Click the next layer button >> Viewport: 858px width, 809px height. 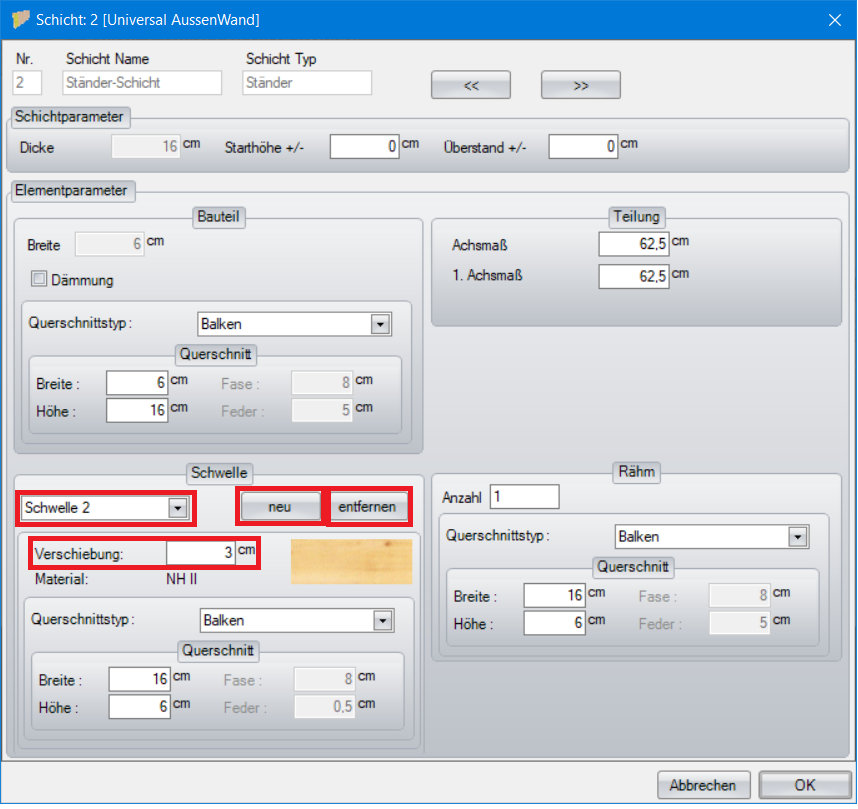(580, 86)
